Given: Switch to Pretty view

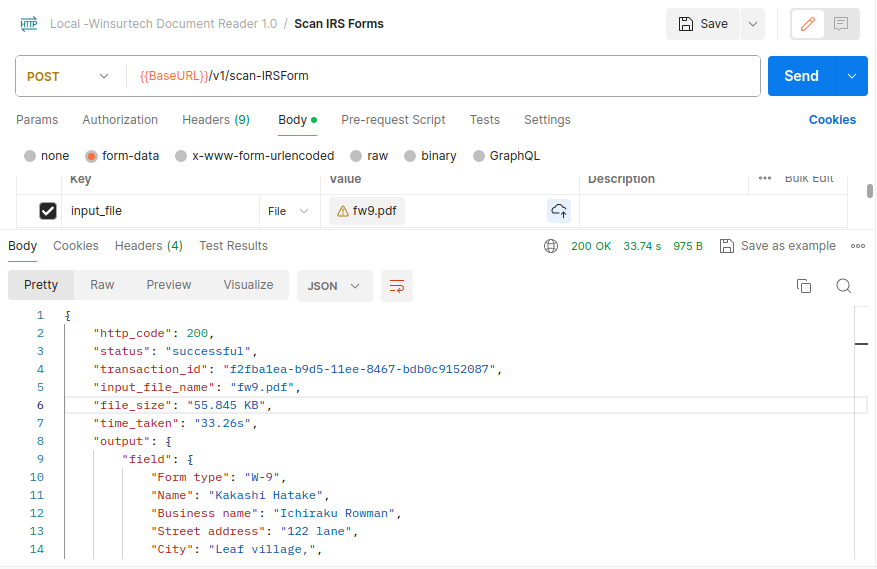Looking at the screenshot, I should (x=41, y=285).
